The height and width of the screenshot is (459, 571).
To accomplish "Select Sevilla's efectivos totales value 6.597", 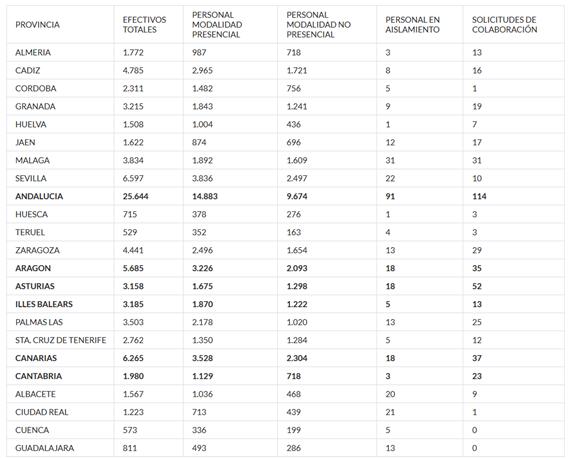I will point(133,178).
